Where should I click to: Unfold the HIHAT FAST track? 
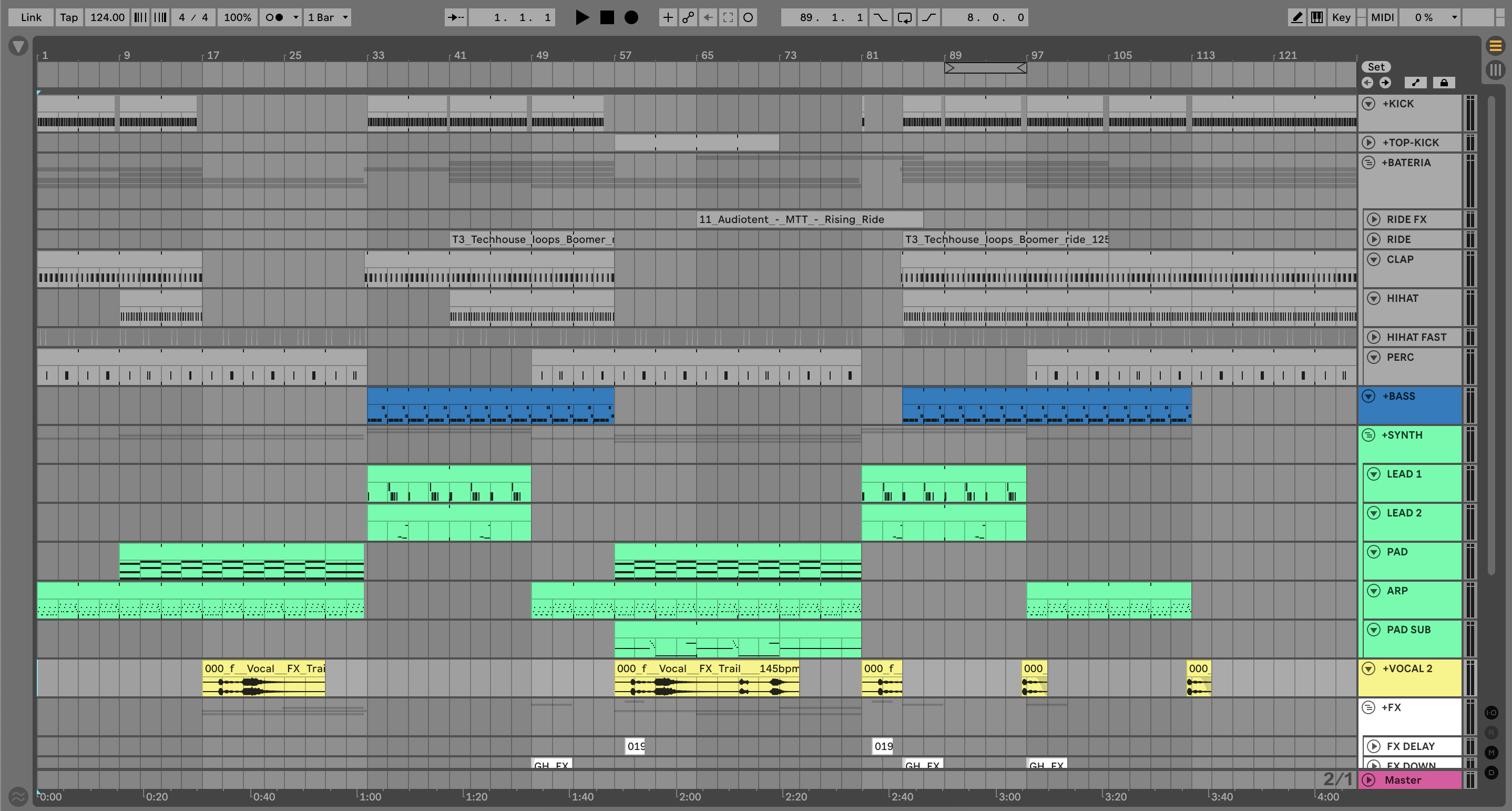coord(1374,337)
